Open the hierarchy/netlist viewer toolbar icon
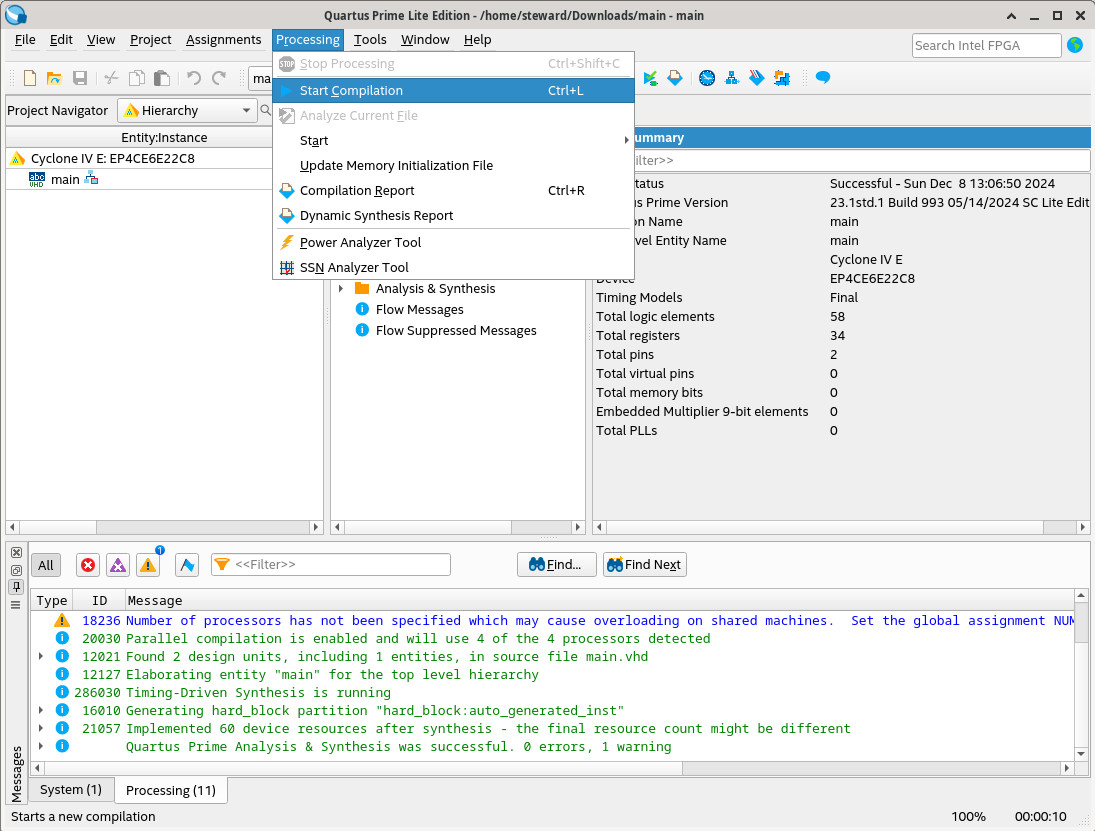Image resolution: width=1095 pixels, height=831 pixels. [x=732, y=78]
